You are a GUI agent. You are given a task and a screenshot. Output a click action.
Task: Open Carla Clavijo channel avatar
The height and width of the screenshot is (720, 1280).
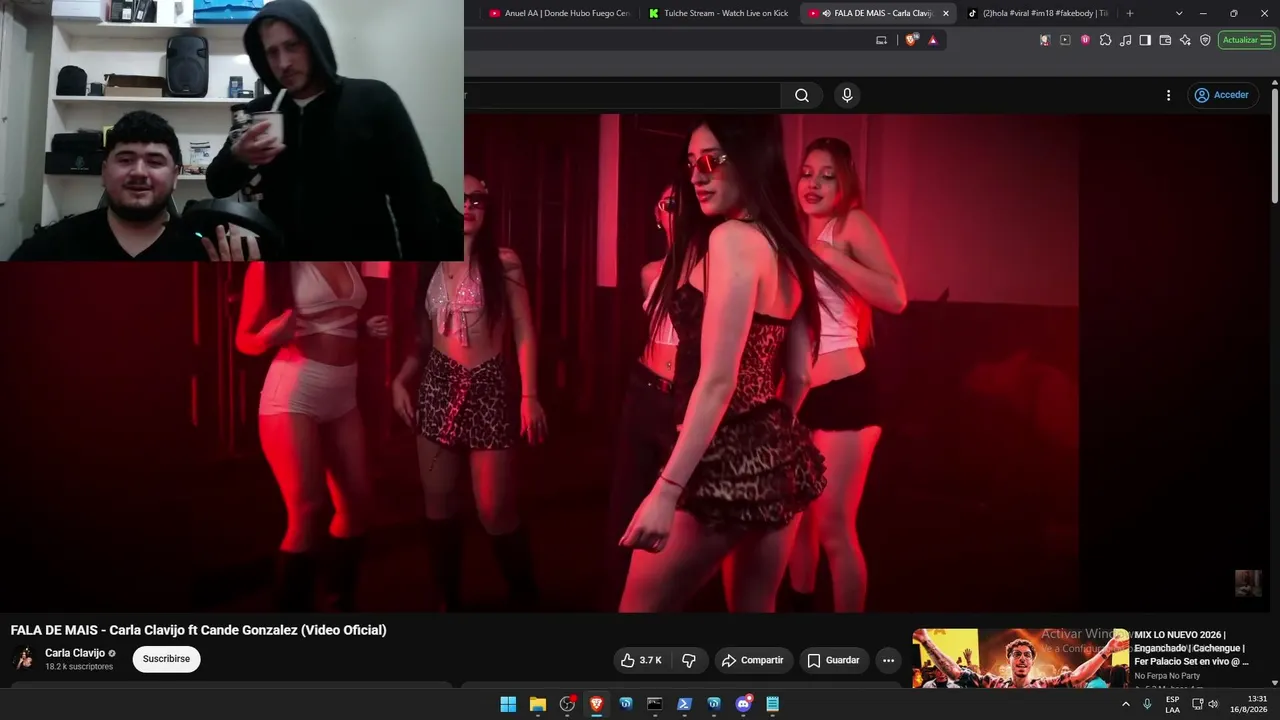click(x=24, y=659)
